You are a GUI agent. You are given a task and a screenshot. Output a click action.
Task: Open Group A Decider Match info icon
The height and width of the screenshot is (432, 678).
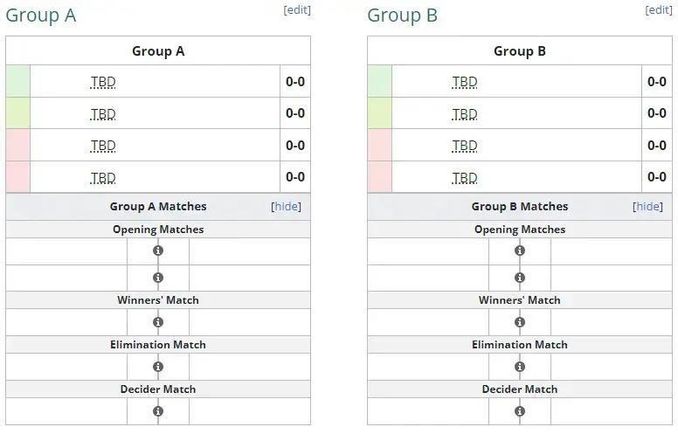[158, 411]
